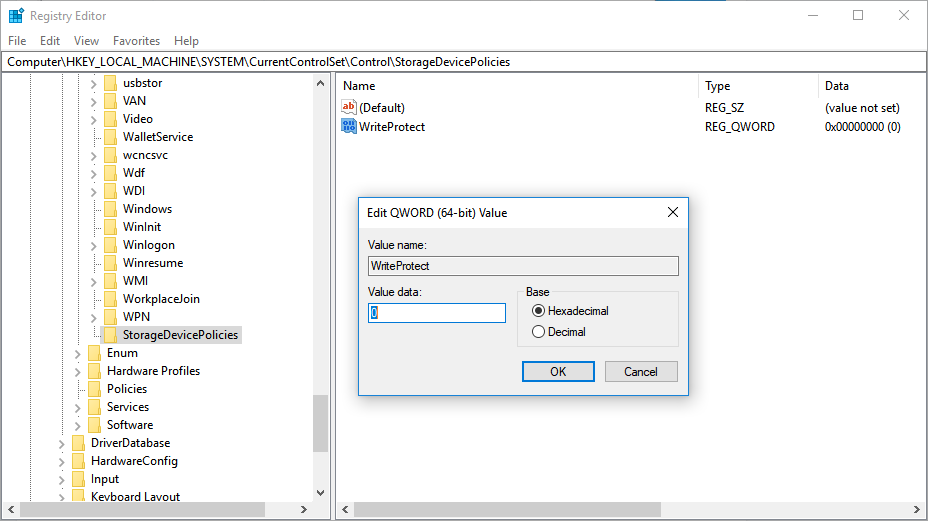Select the Decimal base radio button
The width and height of the screenshot is (928, 521).
pos(539,332)
